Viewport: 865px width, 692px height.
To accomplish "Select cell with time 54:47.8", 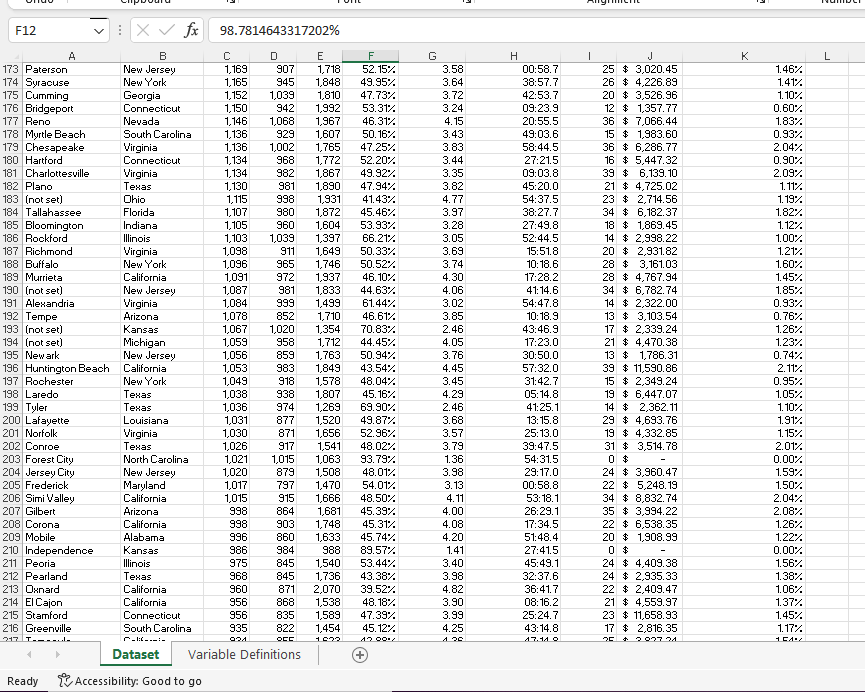I will (514, 304).
